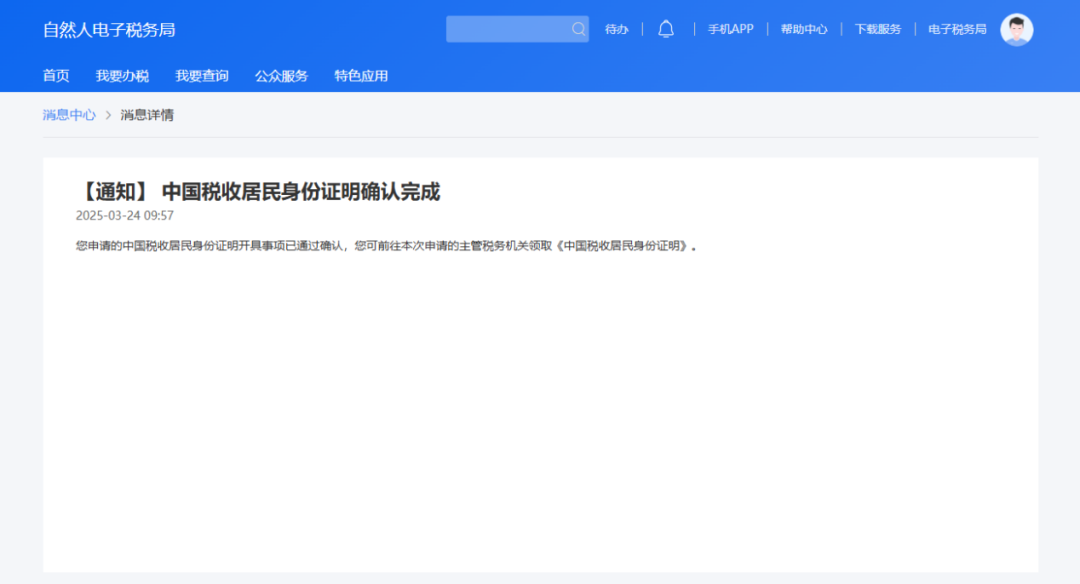Go to 帮助中心 help center
Screen dimensions: 1080x584
coord(804,29)
